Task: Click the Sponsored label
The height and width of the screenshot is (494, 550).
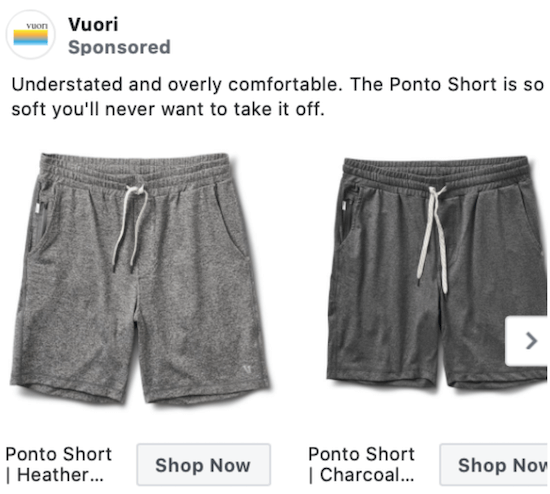Action: 119,47
